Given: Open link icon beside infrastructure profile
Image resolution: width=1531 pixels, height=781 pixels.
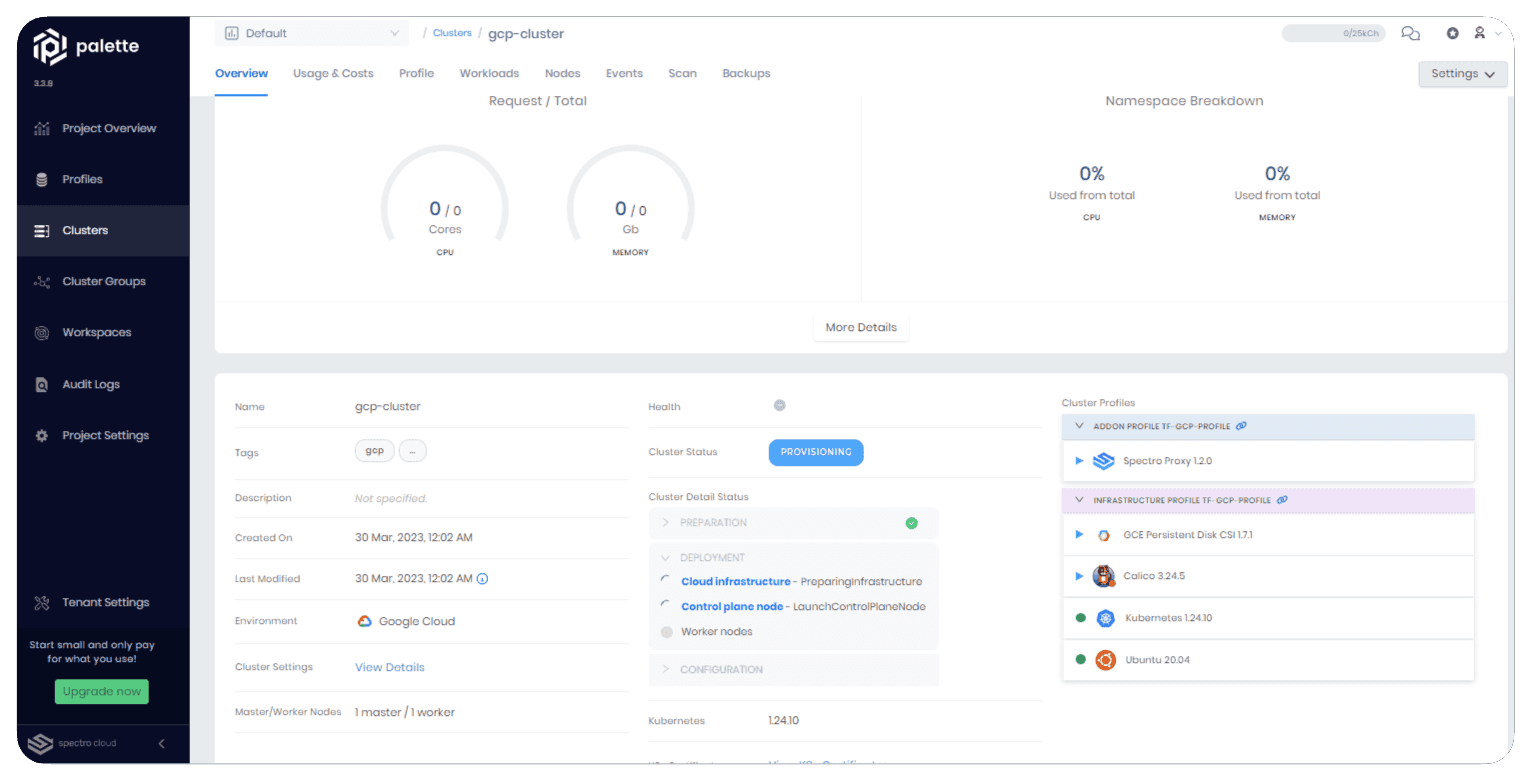Looking at the screenshot, I should [1282, 500].
